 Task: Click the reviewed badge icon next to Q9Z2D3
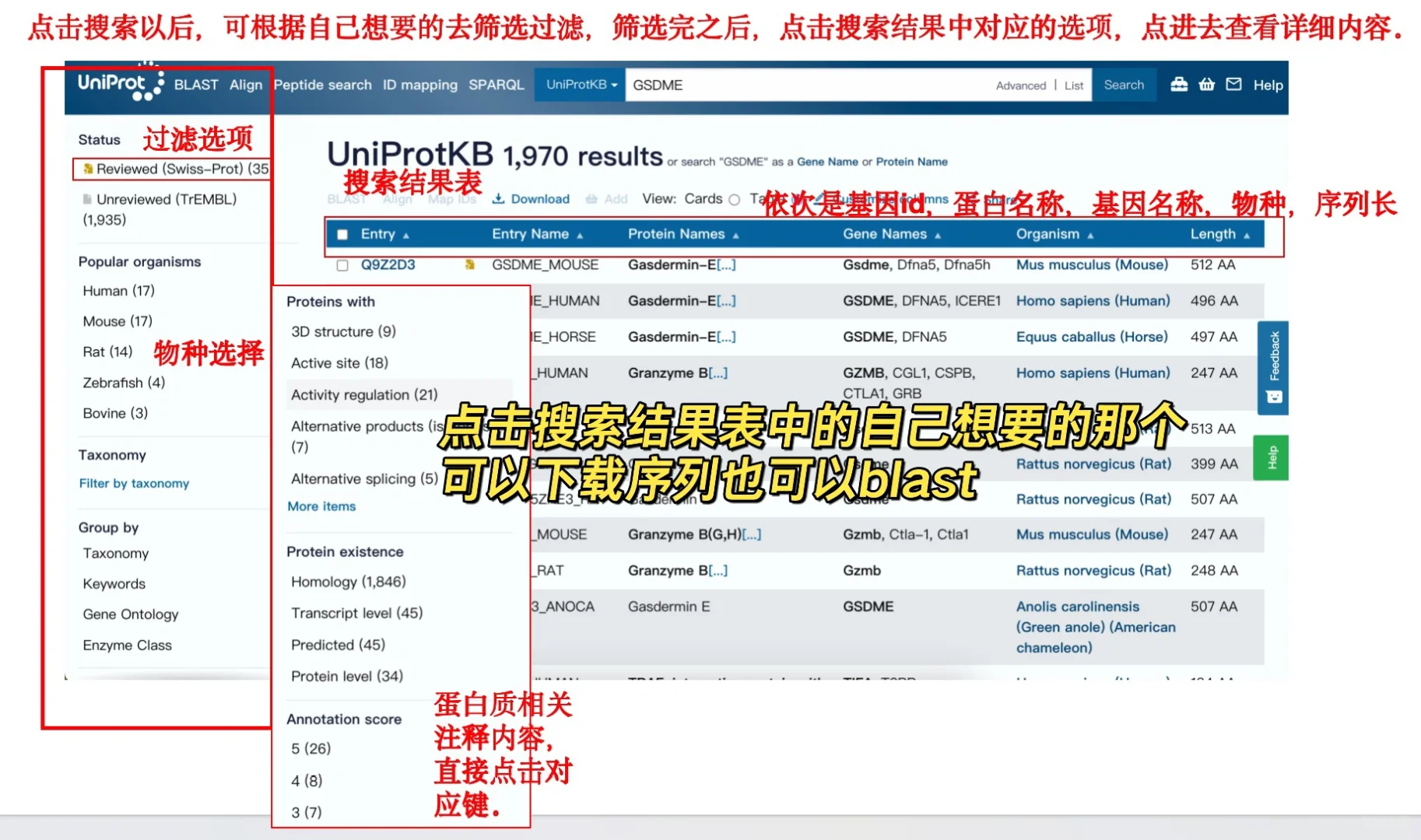tap(469, 264)
